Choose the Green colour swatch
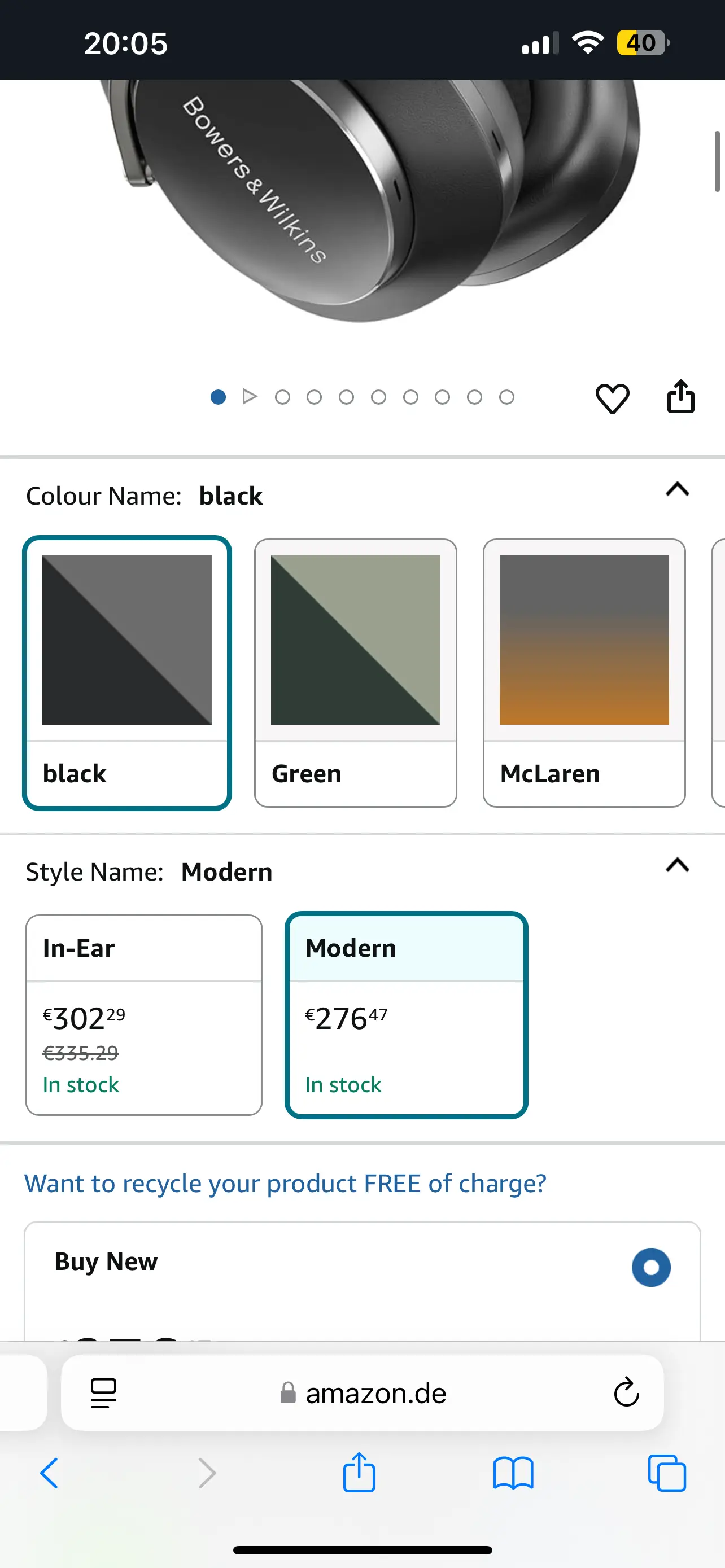 click(356, 673)
